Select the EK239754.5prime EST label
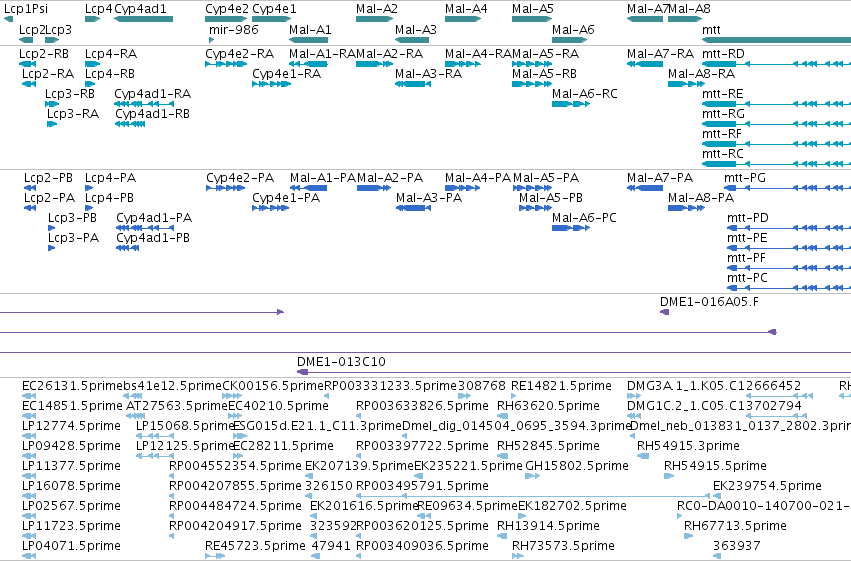The image size is (851, 561). (x=767, y=486)
